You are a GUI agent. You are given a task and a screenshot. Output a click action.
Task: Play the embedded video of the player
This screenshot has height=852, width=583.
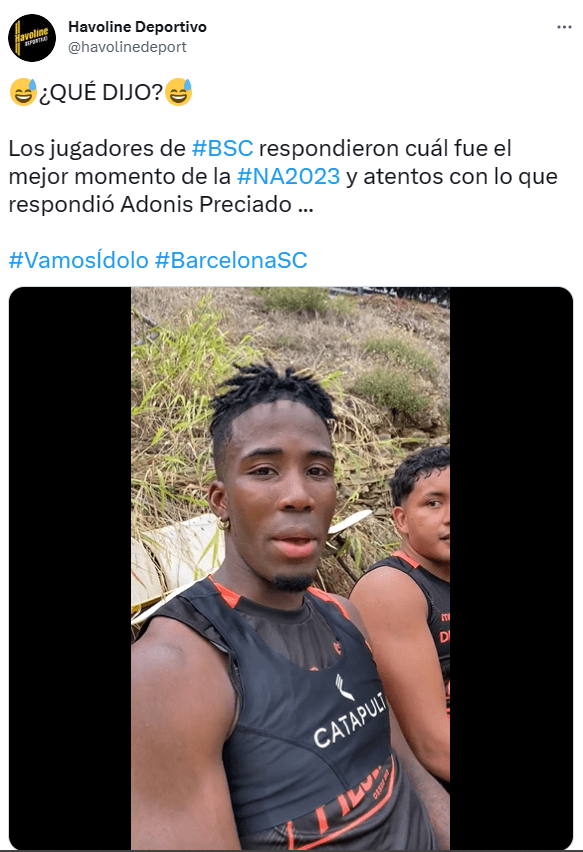(x=291, y=567)
